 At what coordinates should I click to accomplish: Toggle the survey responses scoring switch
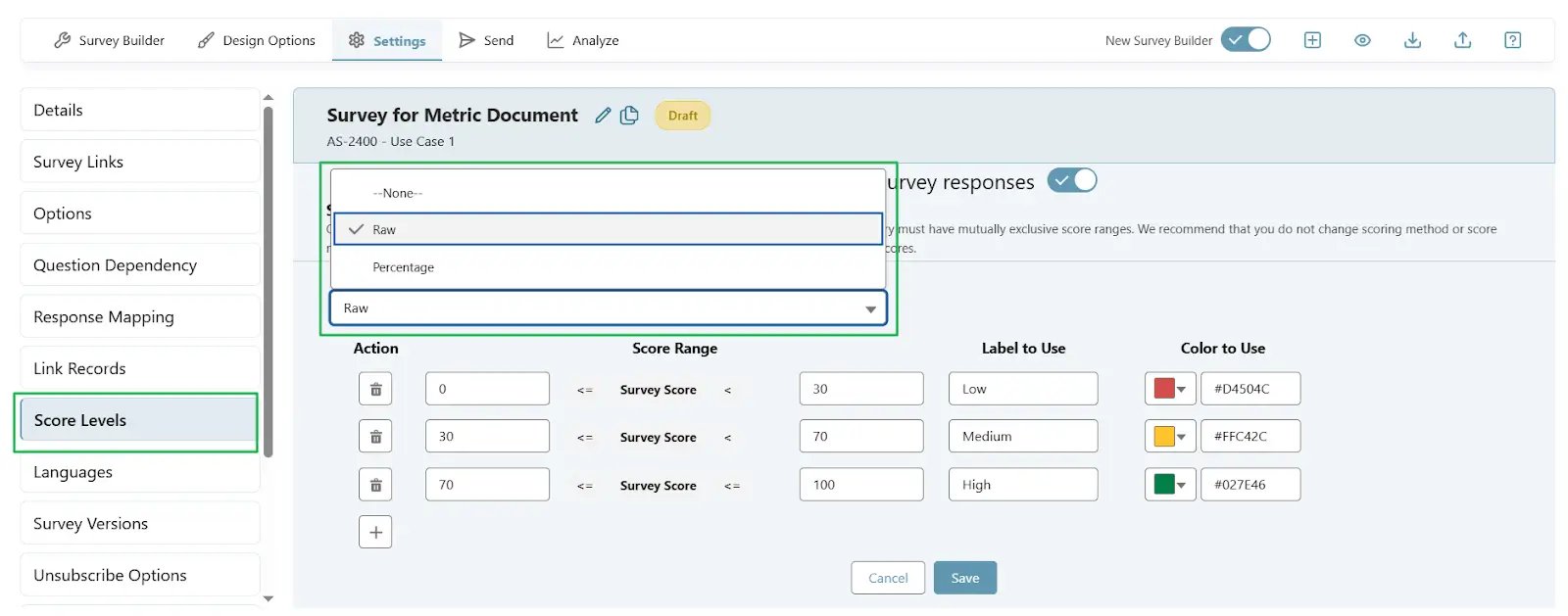pyautogui.click(x=1072, y=180)
